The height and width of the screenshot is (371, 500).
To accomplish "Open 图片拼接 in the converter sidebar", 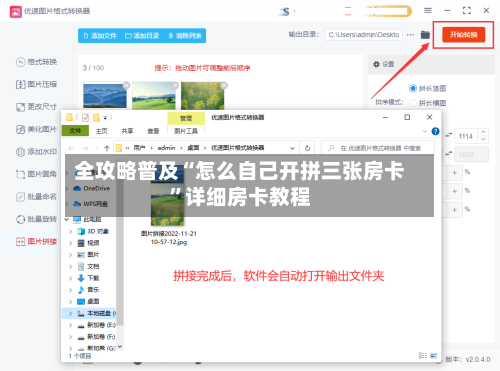I will (37, 241).
